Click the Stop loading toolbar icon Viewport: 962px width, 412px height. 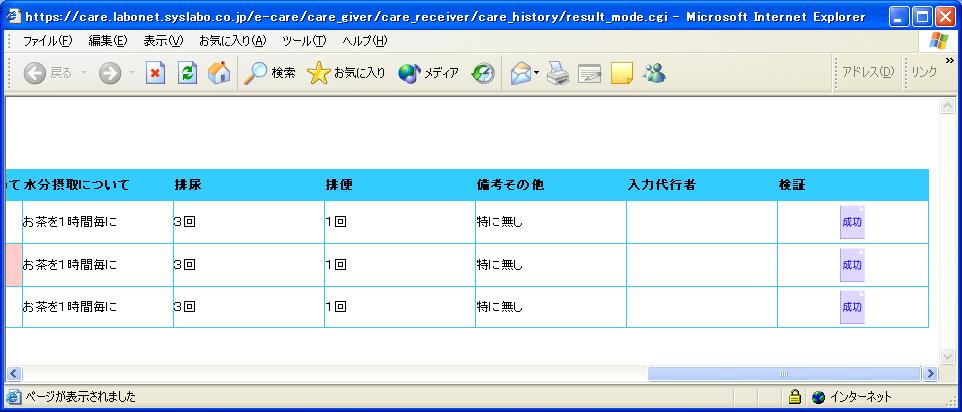[155, 73]
